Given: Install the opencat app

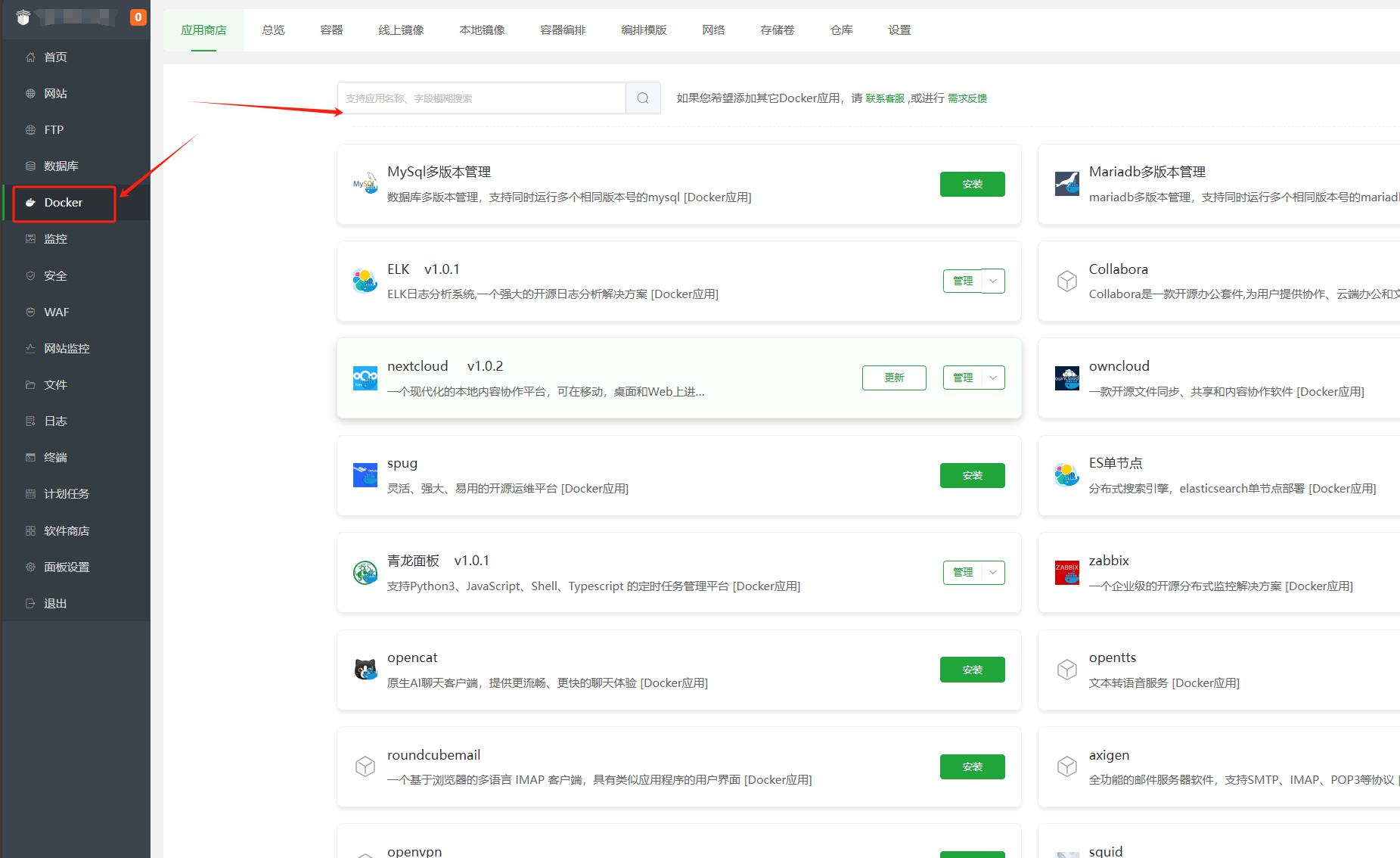Looking at the screenshot, I should [972, 670].
